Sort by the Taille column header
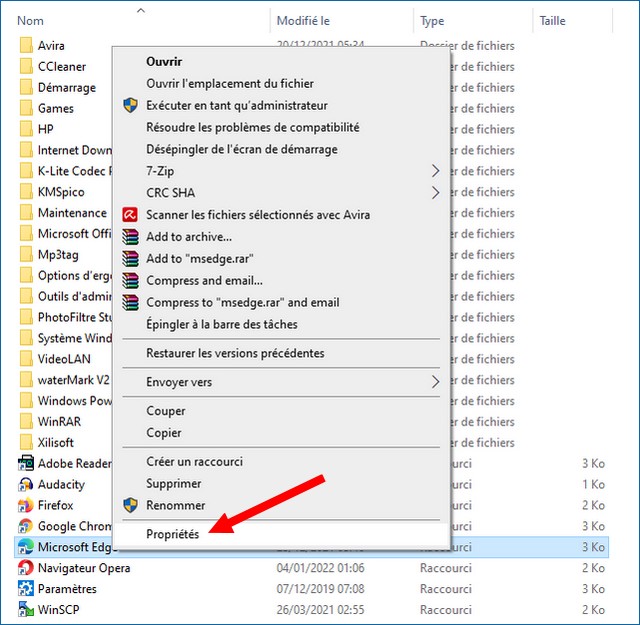Image resolution: width=640 pixels, height=625 pixels. 552,21
